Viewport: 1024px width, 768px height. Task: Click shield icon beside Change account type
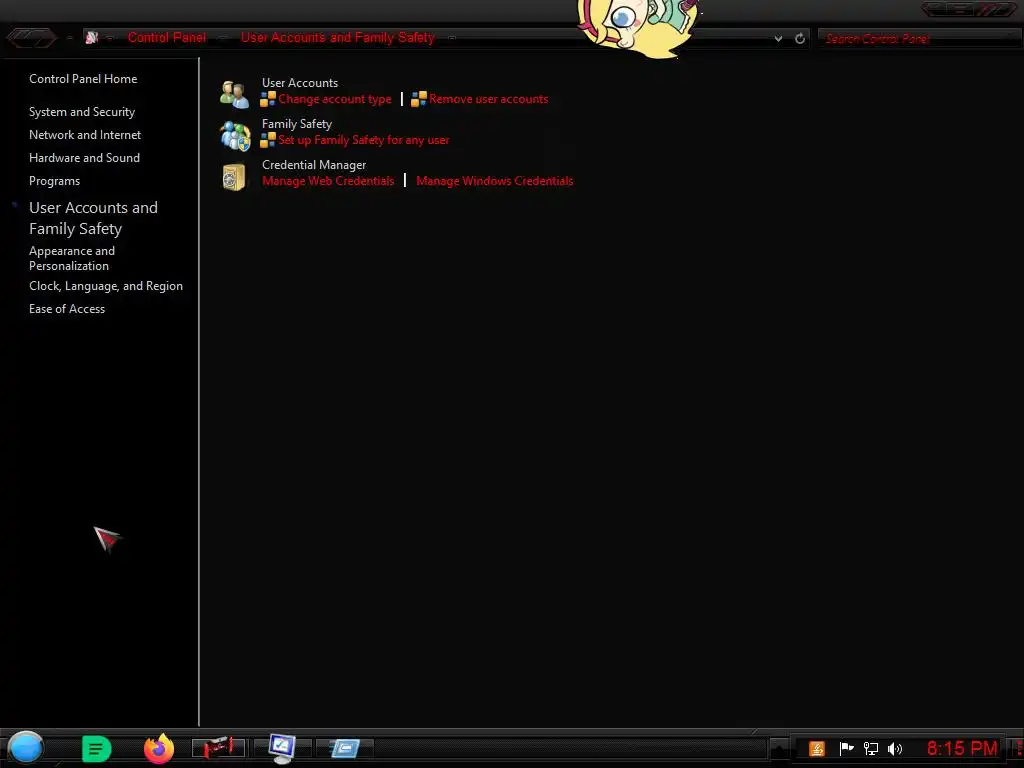[x=268, y=99]
